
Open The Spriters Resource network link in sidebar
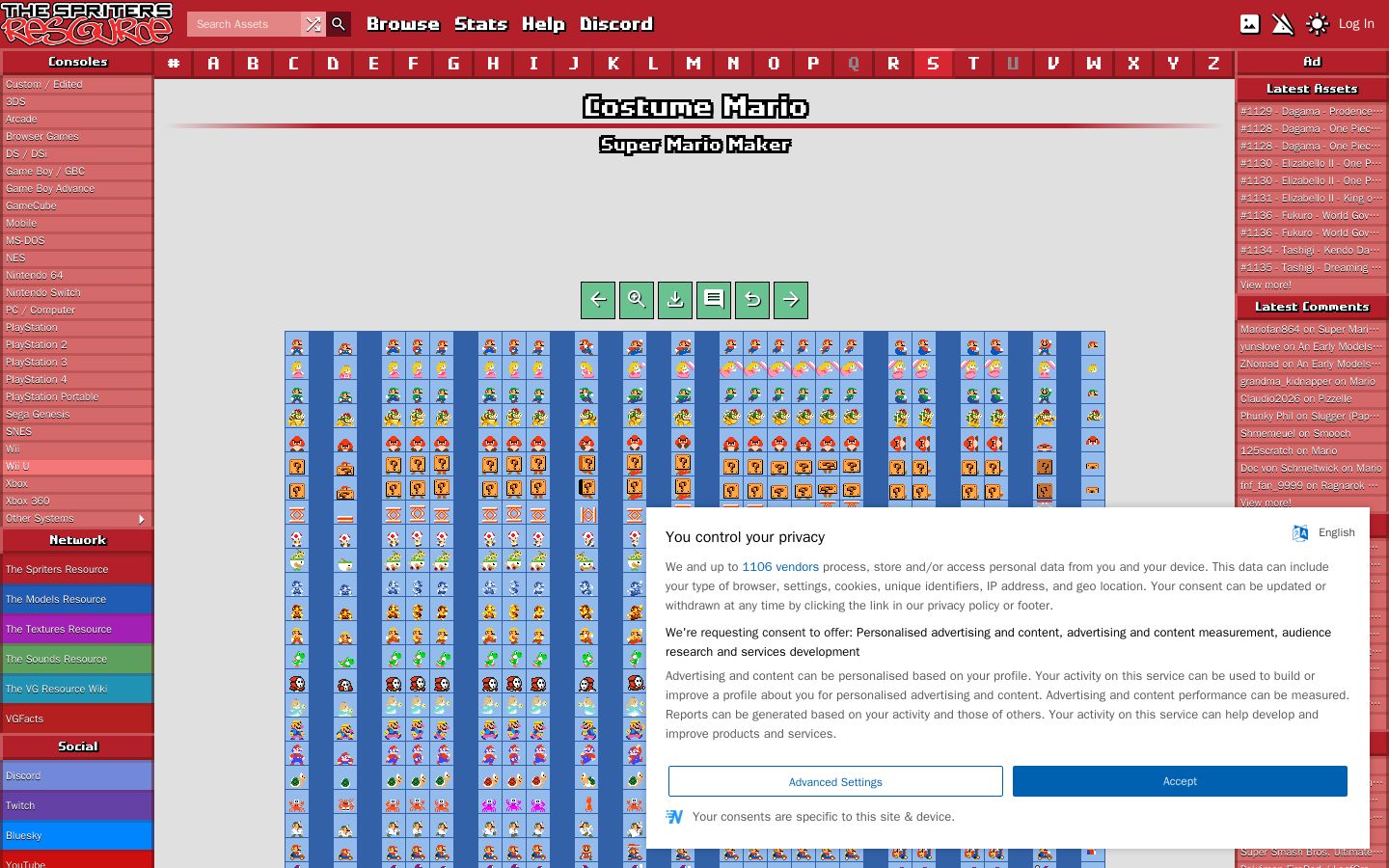77,569
